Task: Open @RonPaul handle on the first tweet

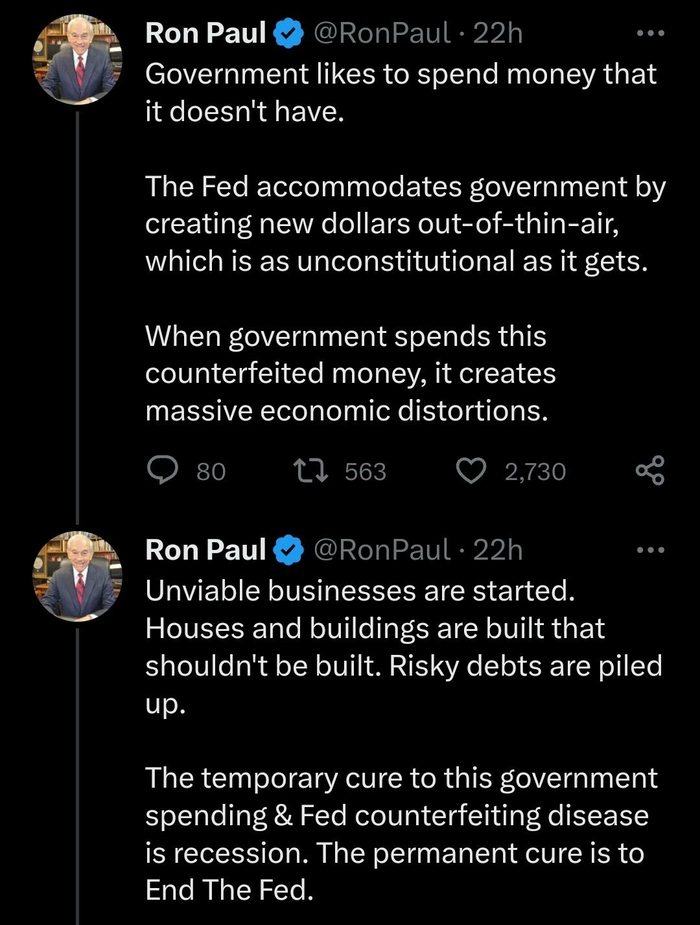Action: click(383, 34)
